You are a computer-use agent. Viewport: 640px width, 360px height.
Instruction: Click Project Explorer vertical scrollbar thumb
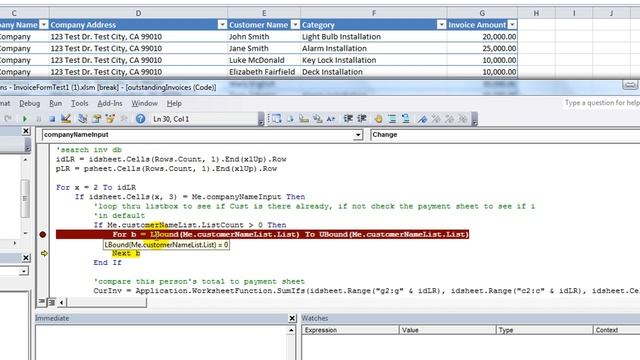point(25,198)
